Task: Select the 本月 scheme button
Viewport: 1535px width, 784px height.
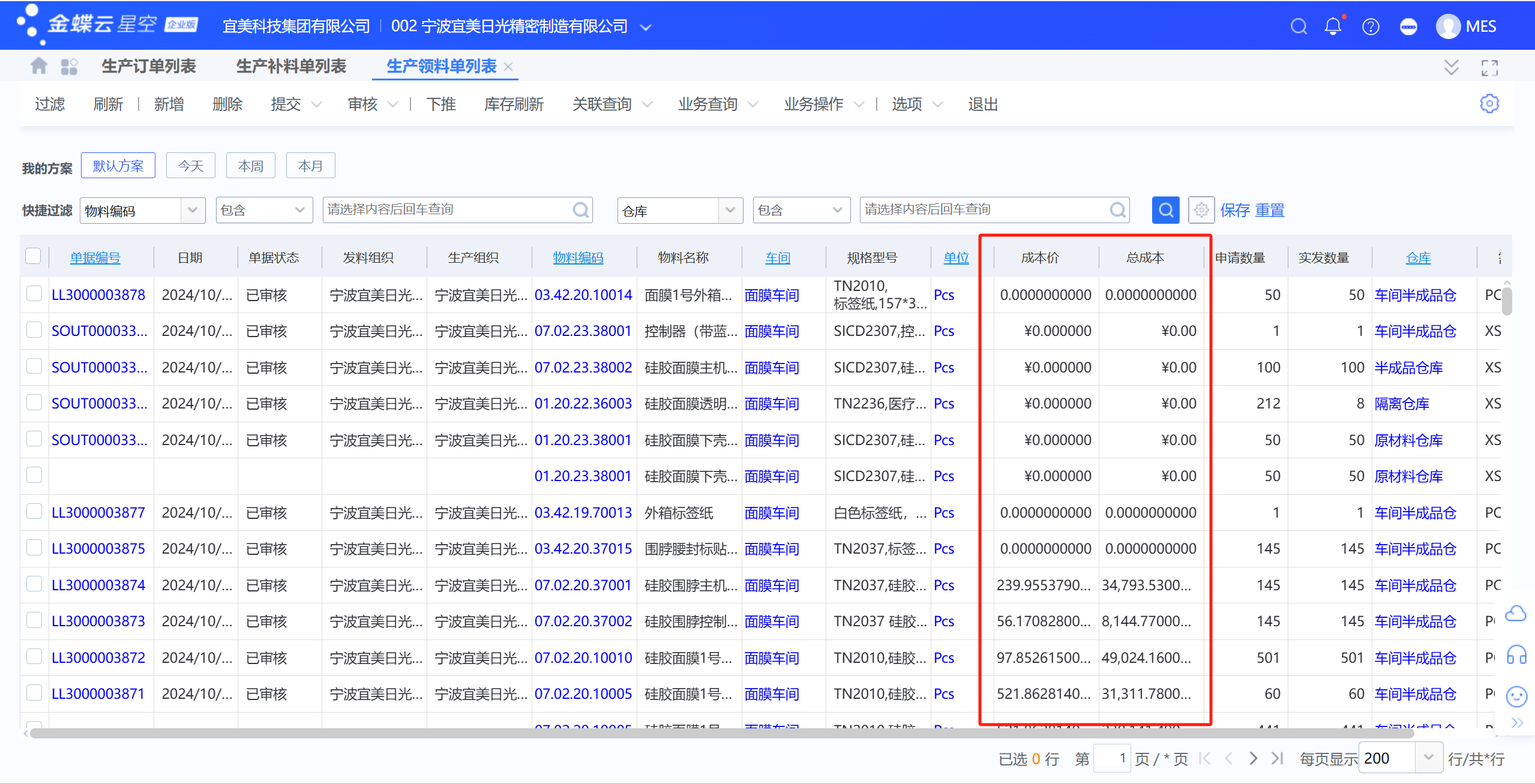Action: coord(310,166)
